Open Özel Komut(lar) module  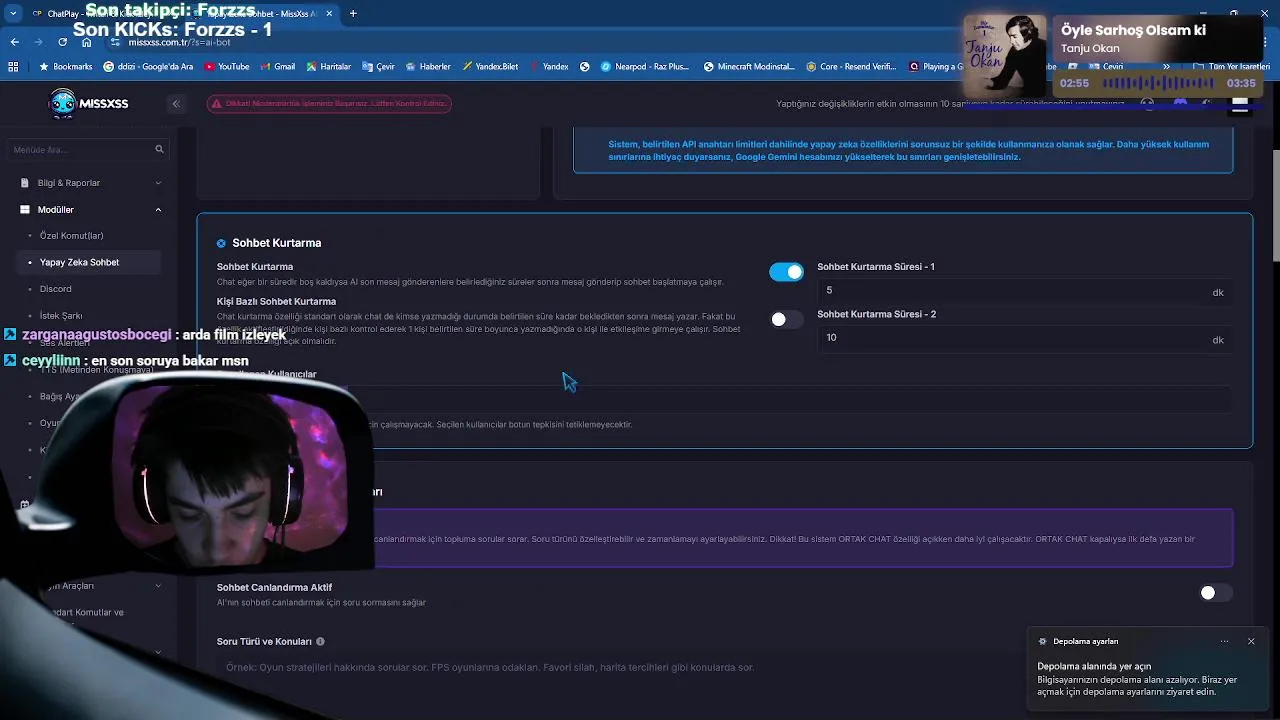click(71, 236)
